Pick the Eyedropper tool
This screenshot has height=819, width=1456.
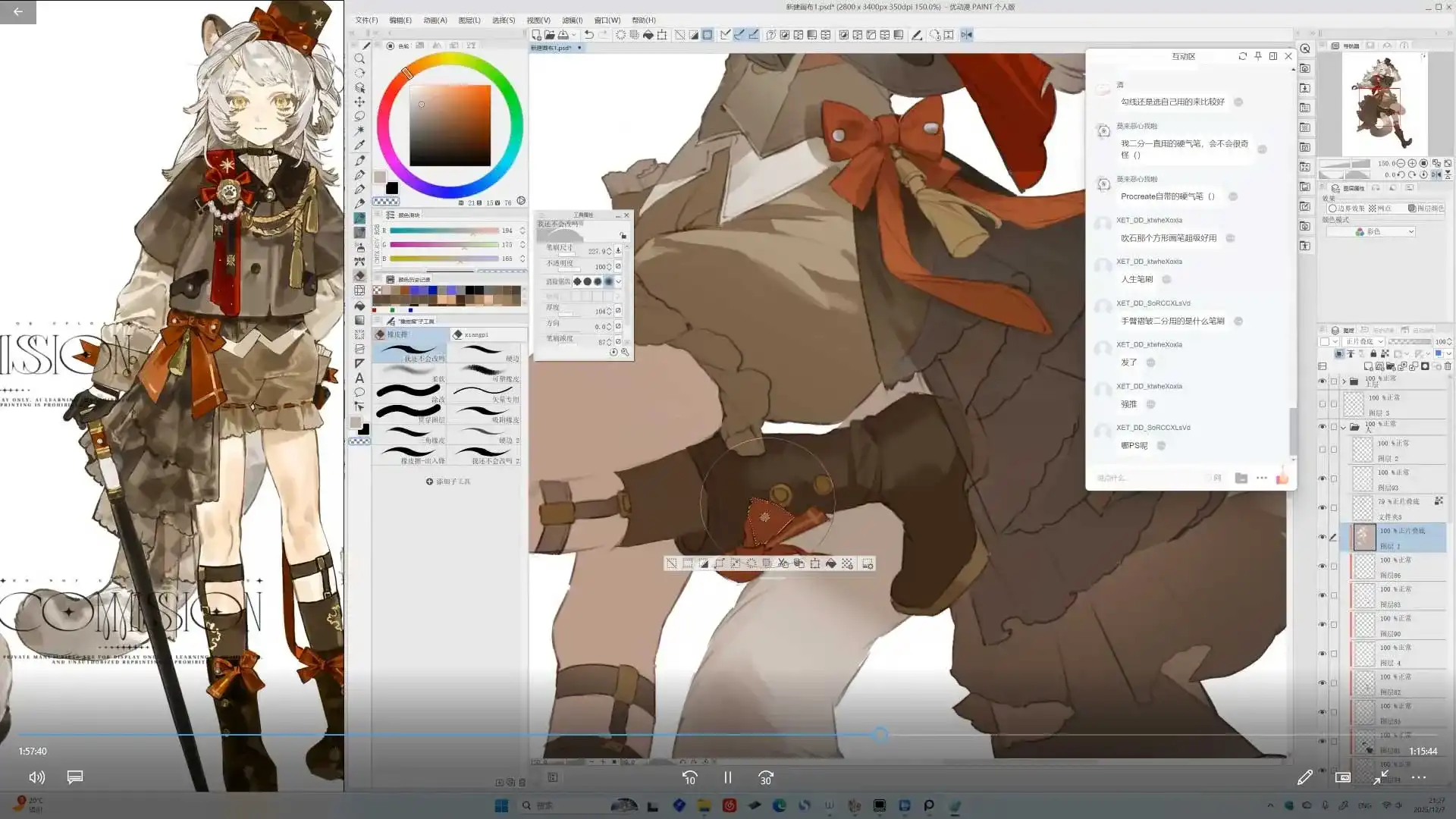(x=359, y=145)
